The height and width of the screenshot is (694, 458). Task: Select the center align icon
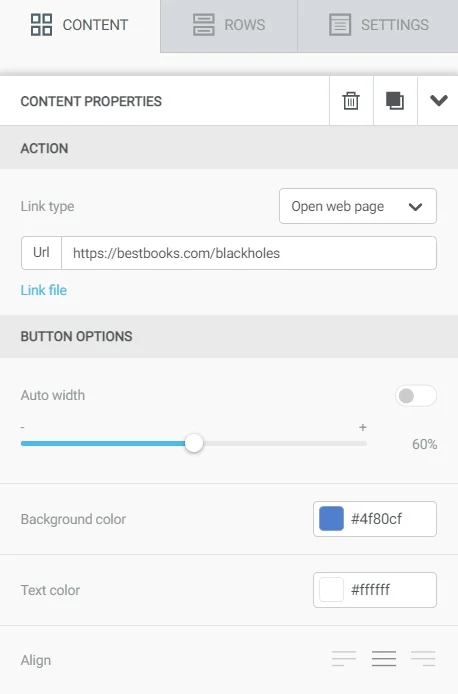point(384,659)
